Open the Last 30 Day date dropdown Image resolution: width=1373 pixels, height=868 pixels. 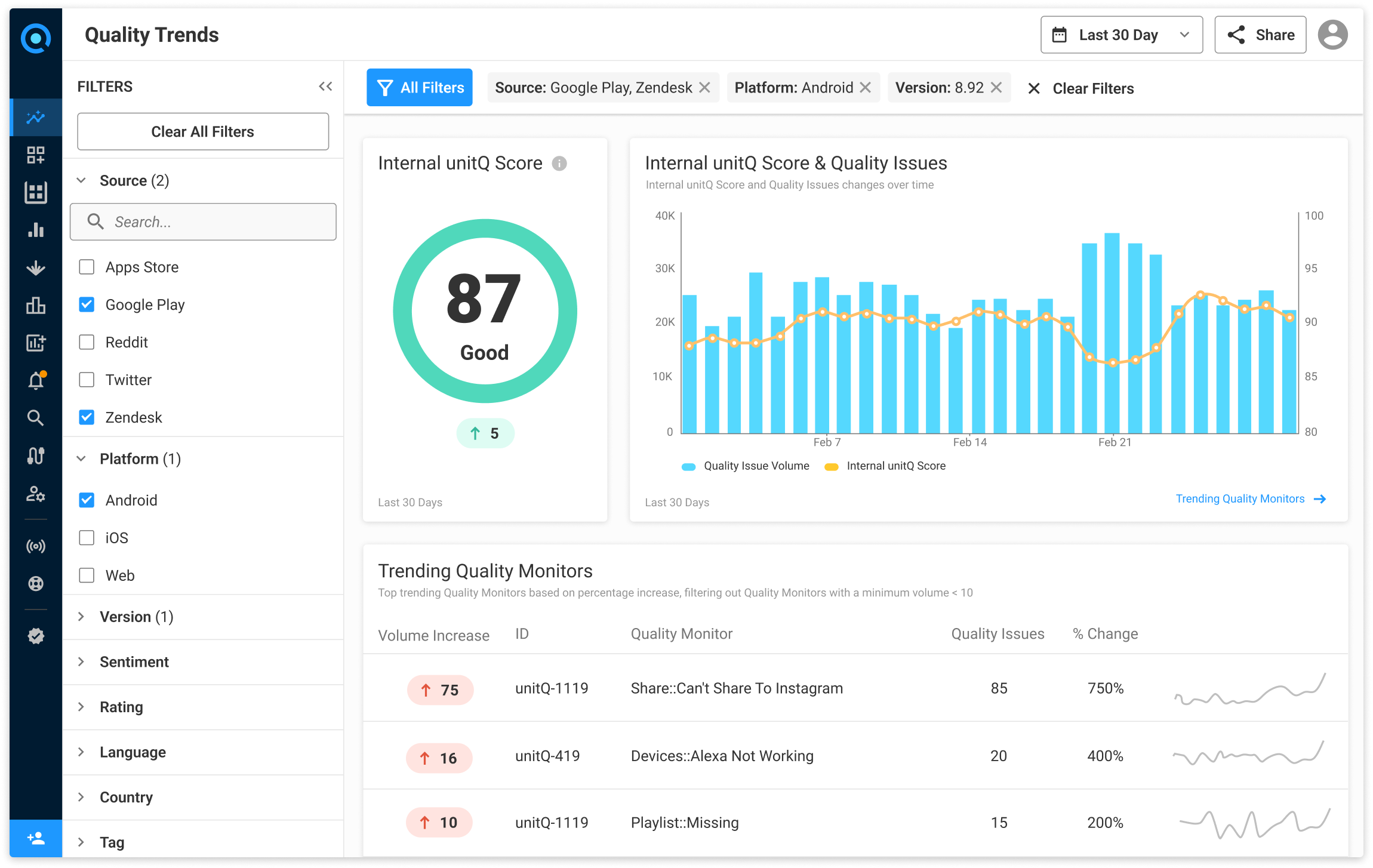click(x=1121, y=35)
